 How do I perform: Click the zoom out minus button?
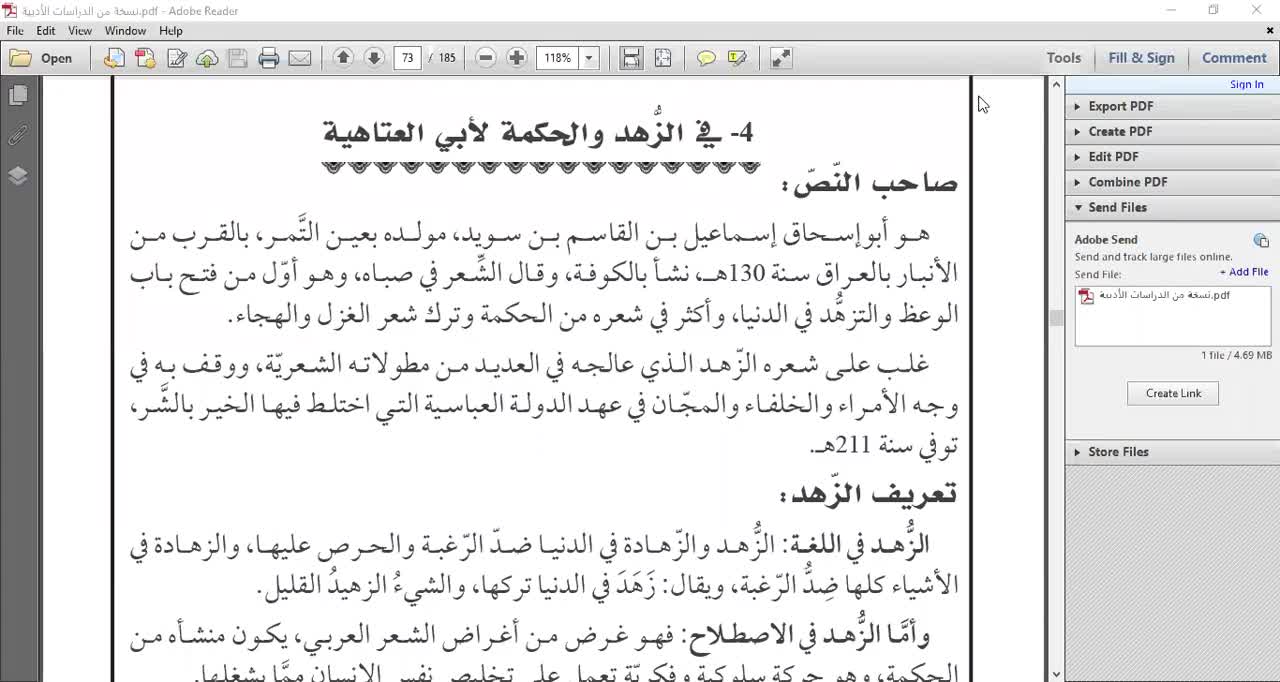point(486,58)
